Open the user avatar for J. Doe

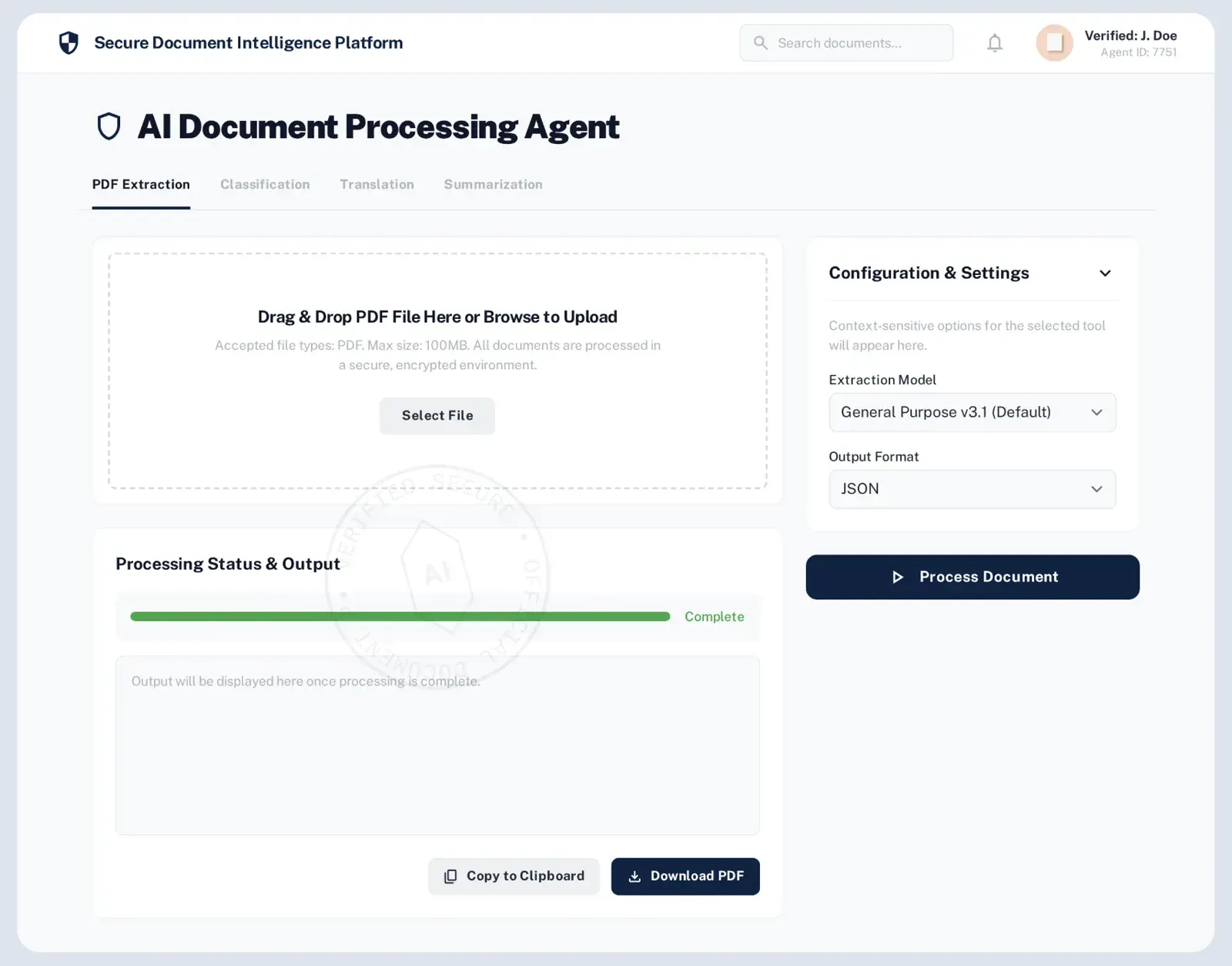click(x=1054, y=43)
